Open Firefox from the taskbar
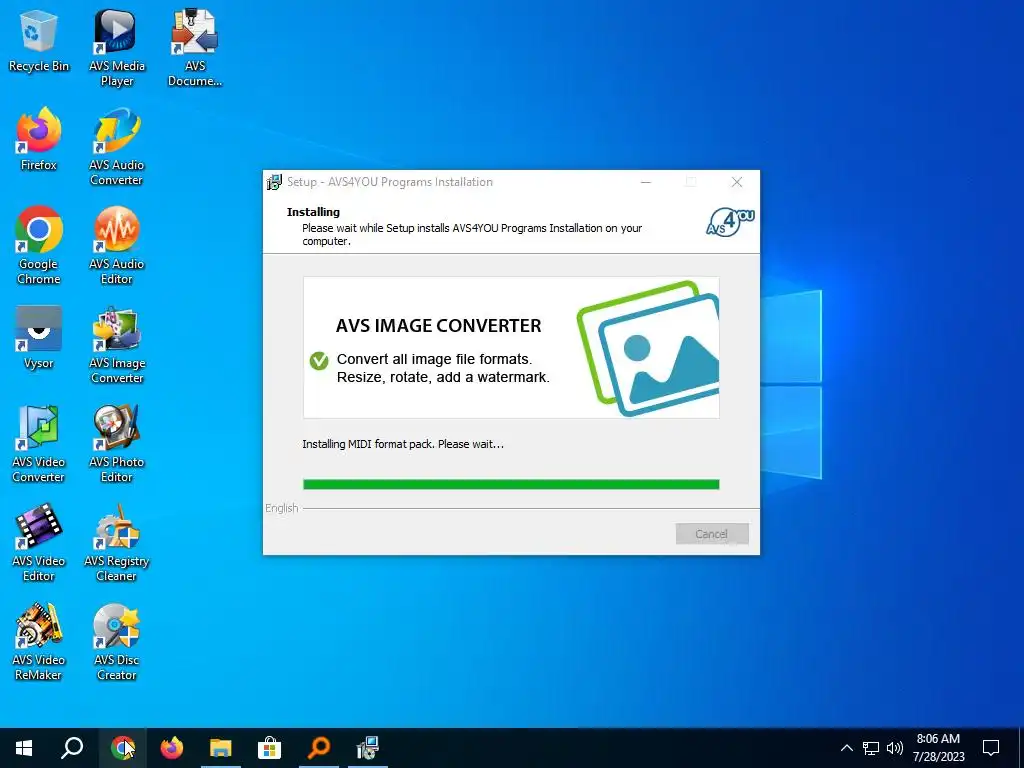Viewport: 1024px width, 768px height. click(172, 748)
